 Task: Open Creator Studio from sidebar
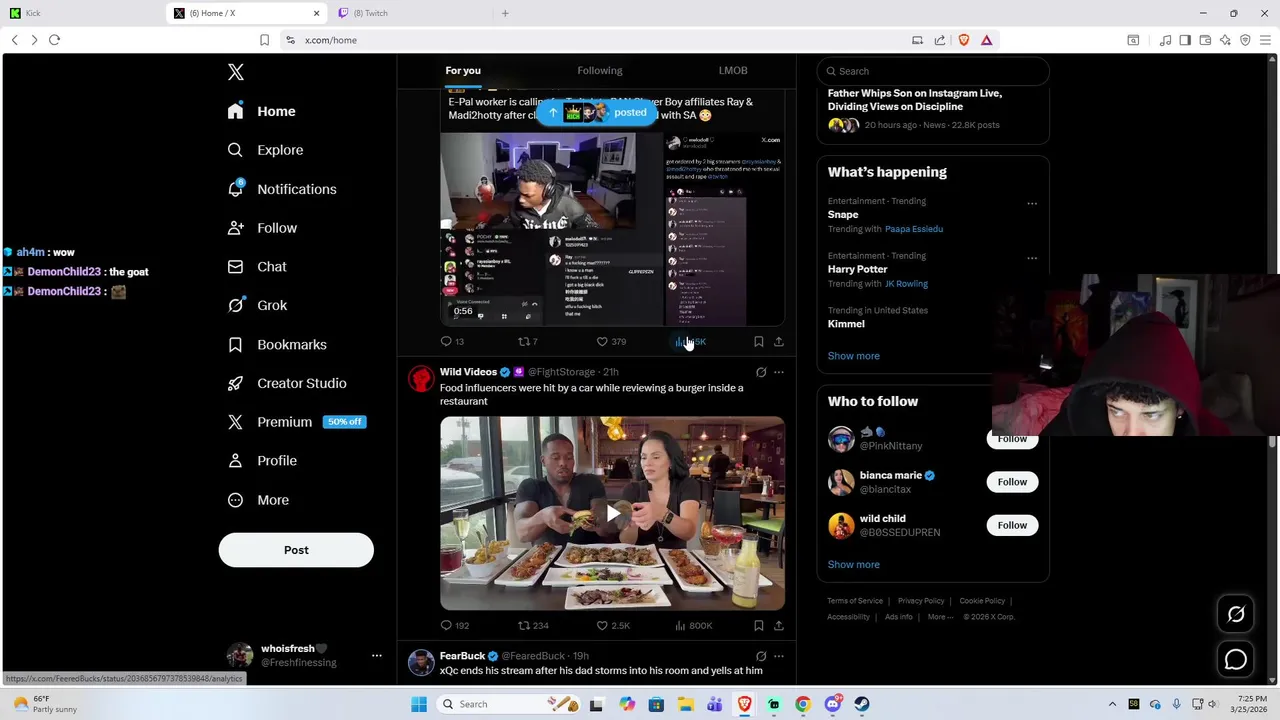click(287, 383)
